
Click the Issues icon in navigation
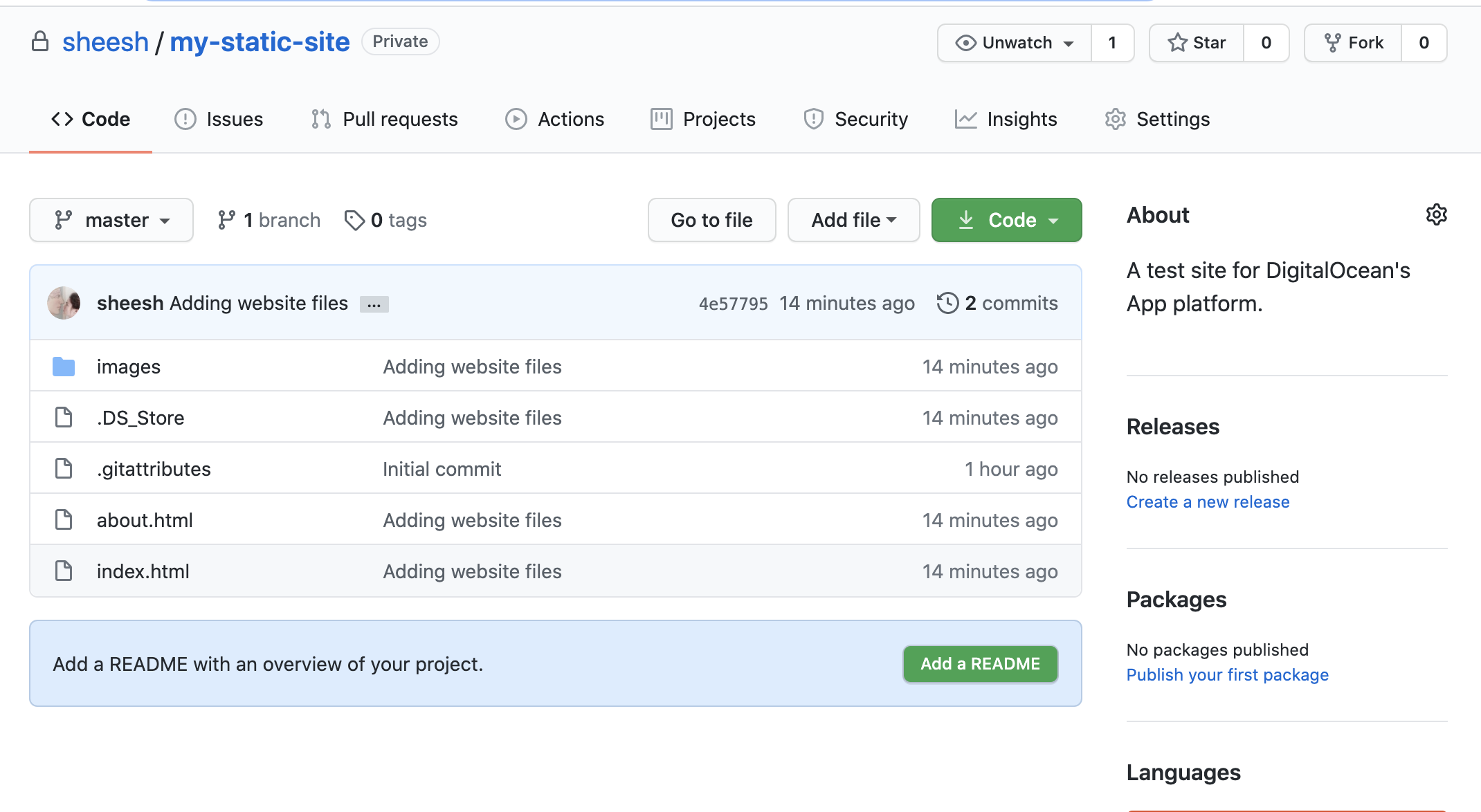184,119
